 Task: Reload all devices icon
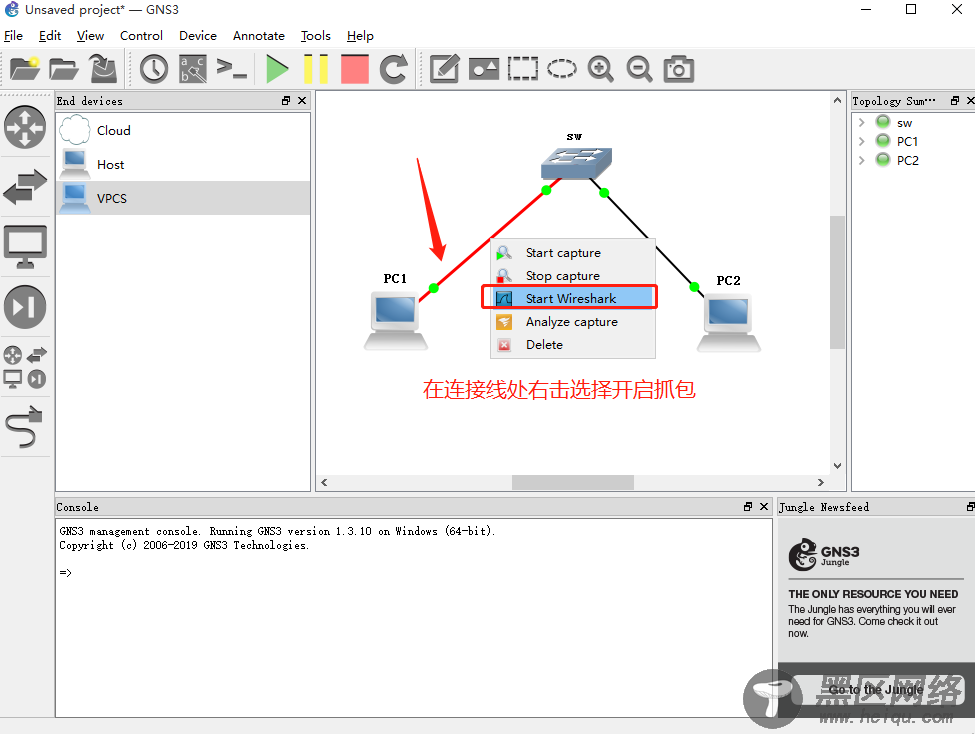pos(394,68)
